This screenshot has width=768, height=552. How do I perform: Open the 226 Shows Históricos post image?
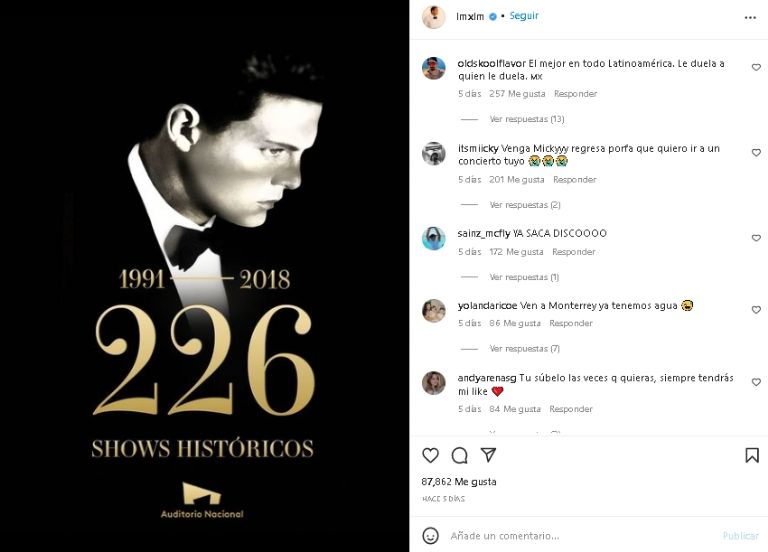204,276
